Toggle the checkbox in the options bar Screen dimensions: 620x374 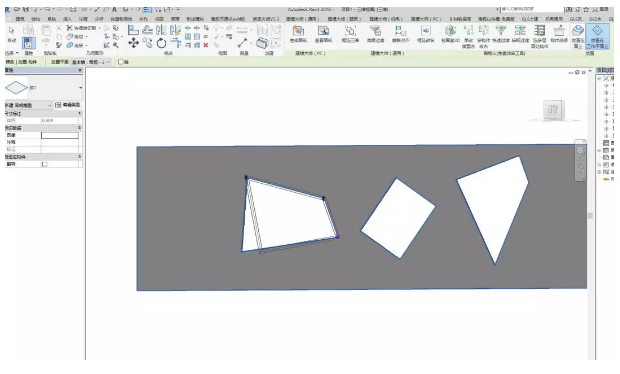point(121,62)
